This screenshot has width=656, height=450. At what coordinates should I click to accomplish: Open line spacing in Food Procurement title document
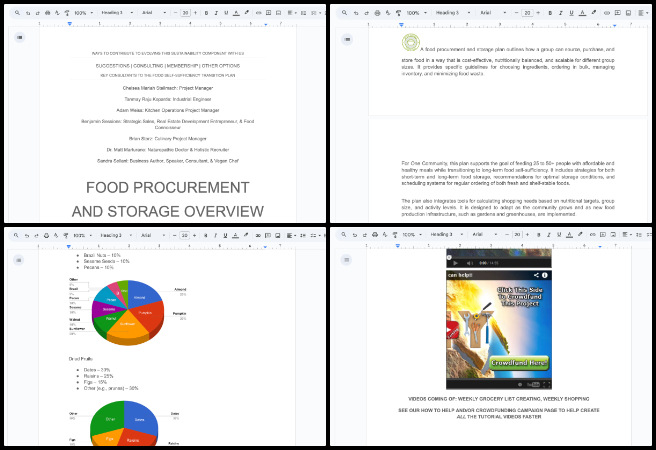point(304,13)
